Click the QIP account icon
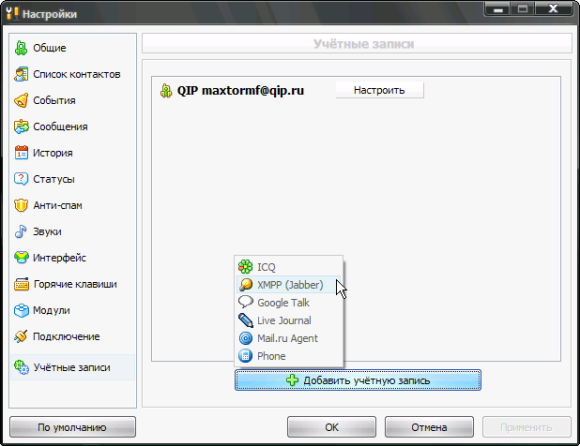 166,91
